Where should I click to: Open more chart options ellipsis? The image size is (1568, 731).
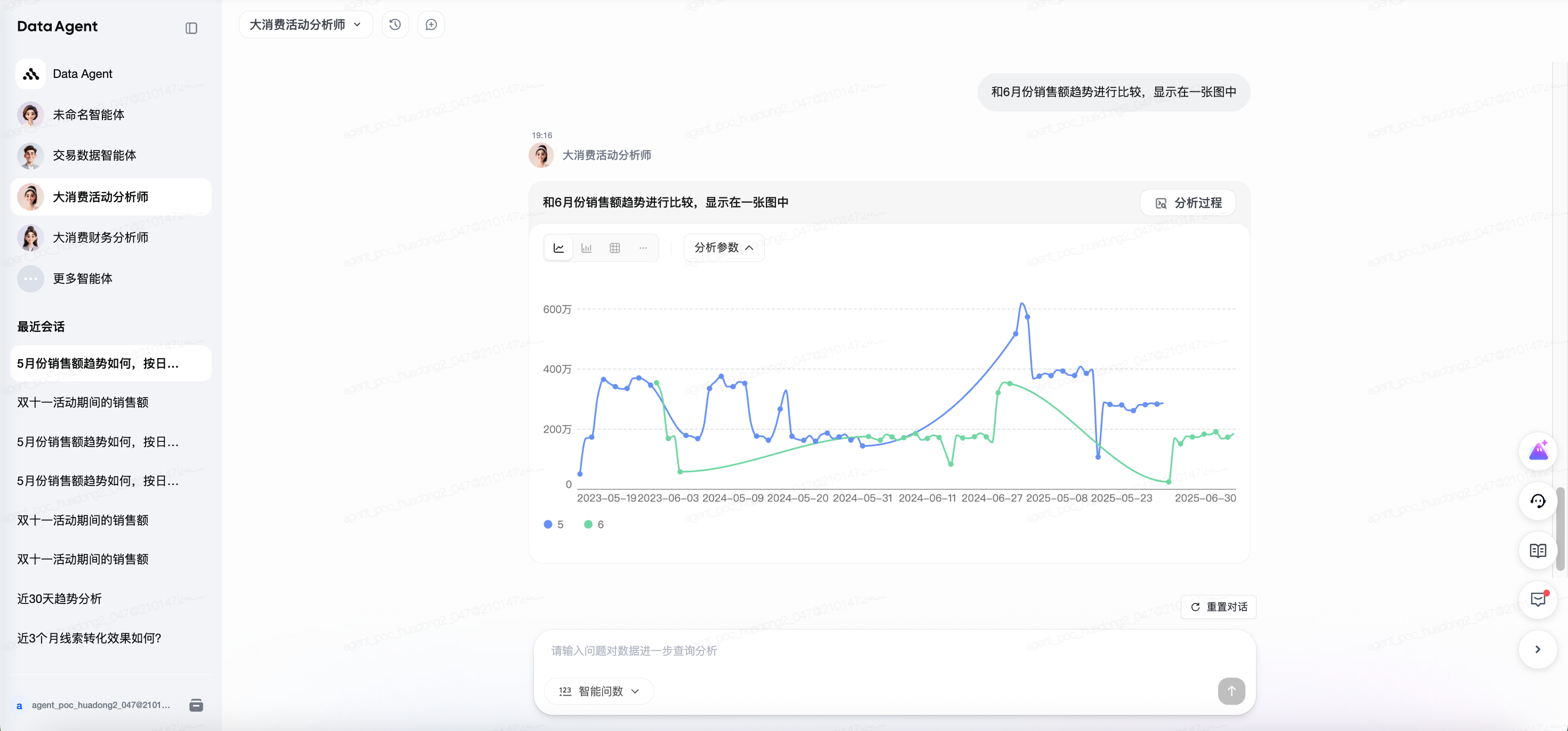643,248
